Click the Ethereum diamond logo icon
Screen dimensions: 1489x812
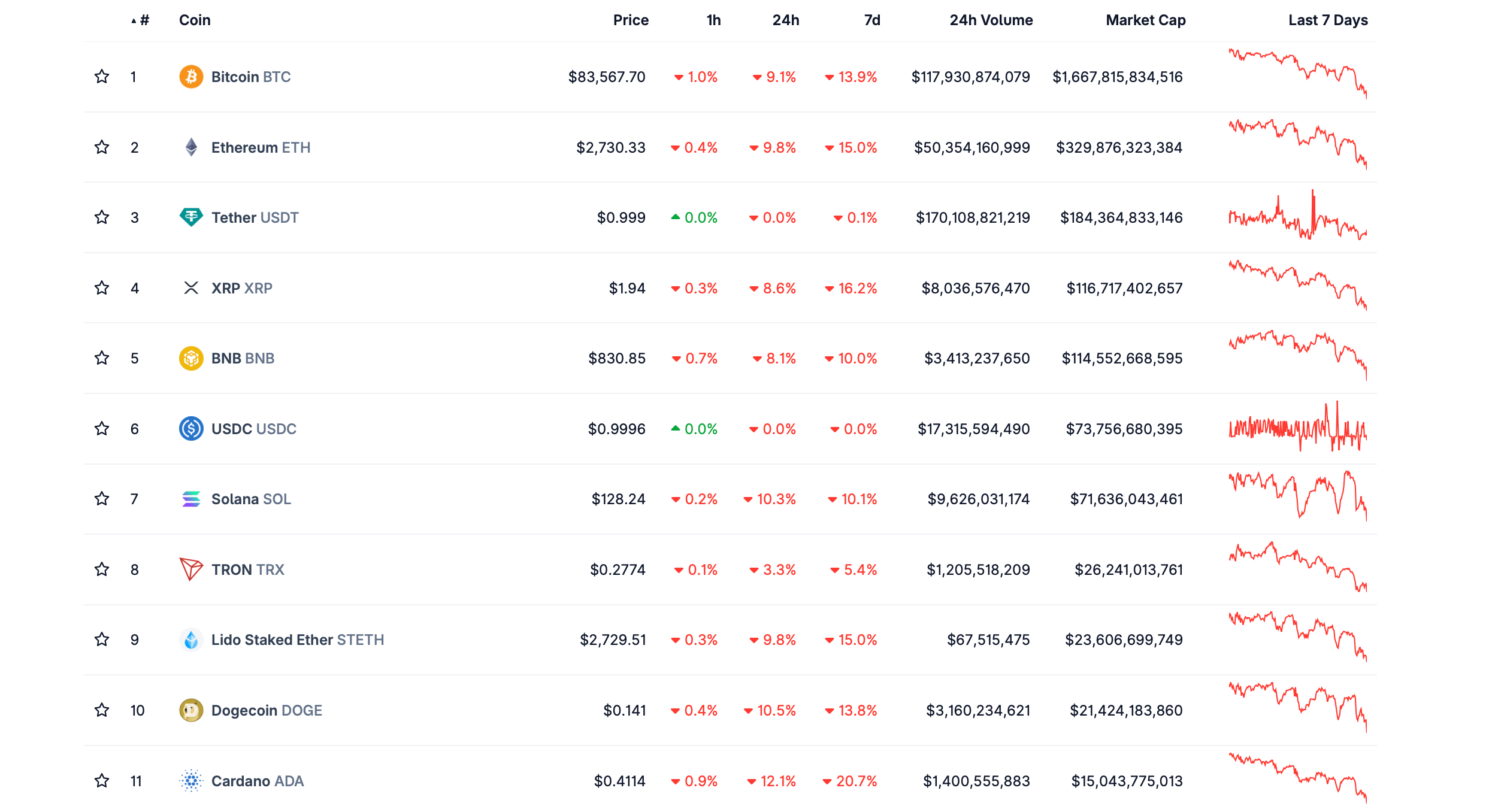pos(191,147)
